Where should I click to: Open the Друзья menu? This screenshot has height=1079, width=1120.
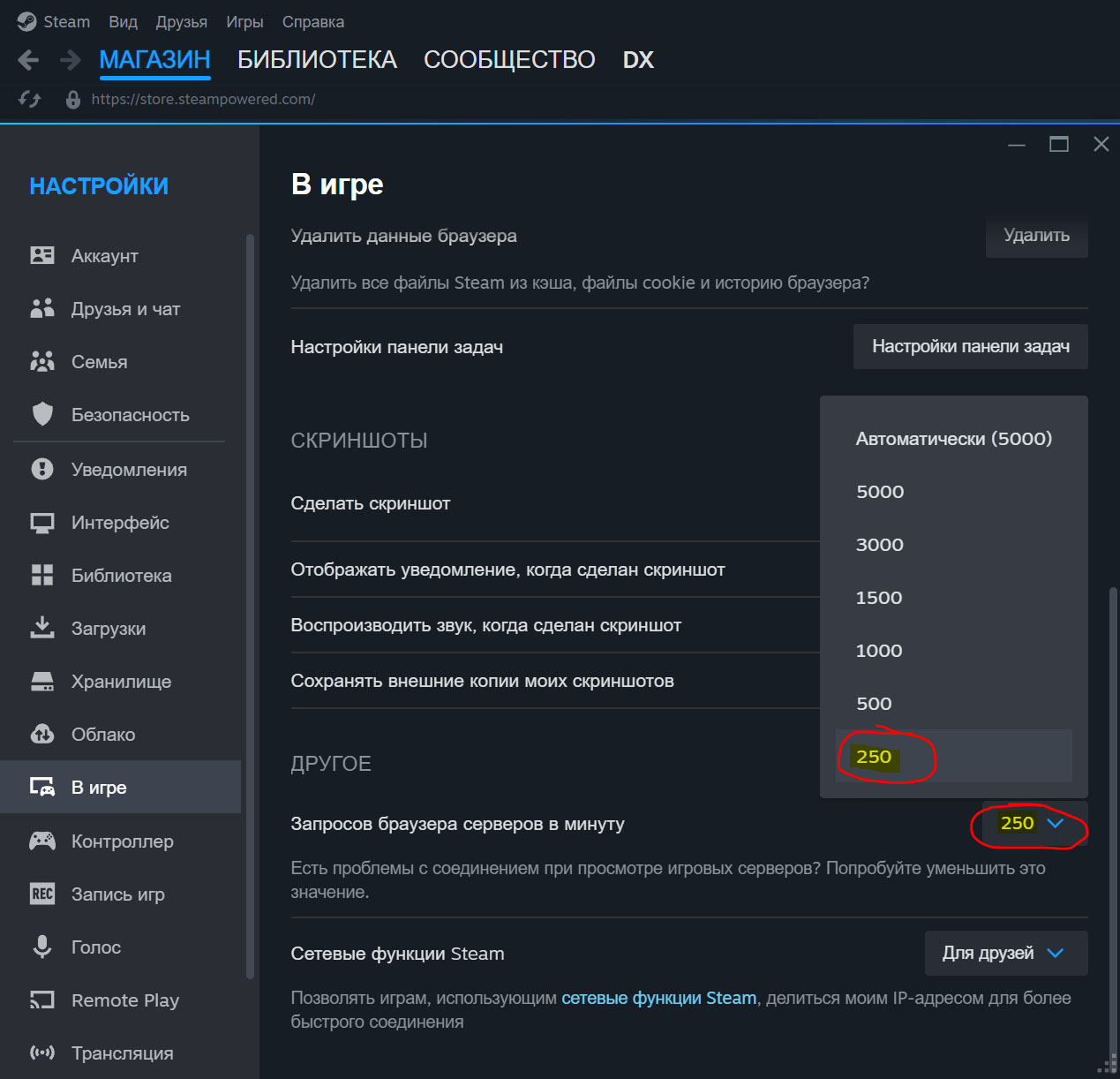[182, 22]
